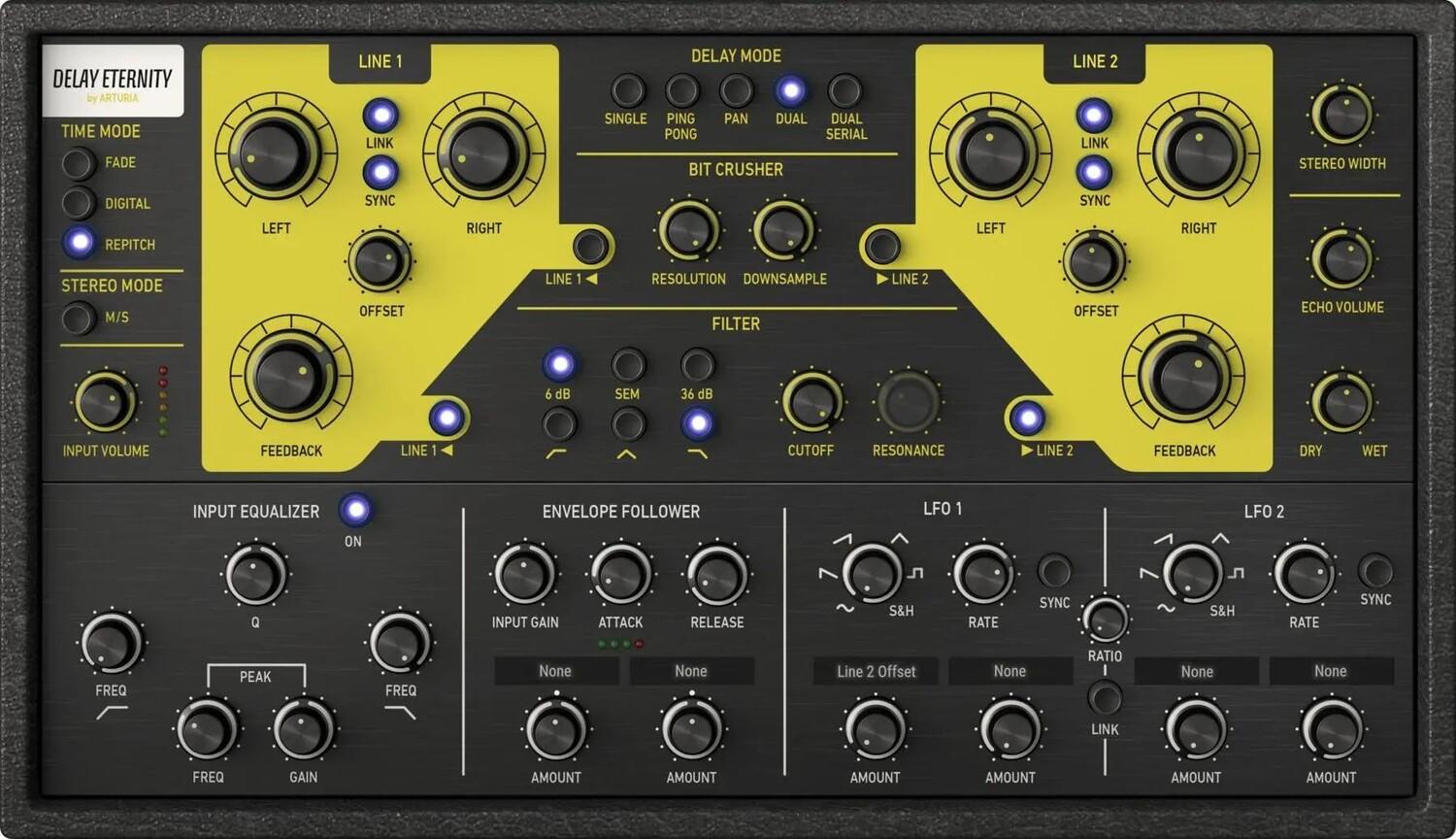Select the band-pass filter shape button

628,424
